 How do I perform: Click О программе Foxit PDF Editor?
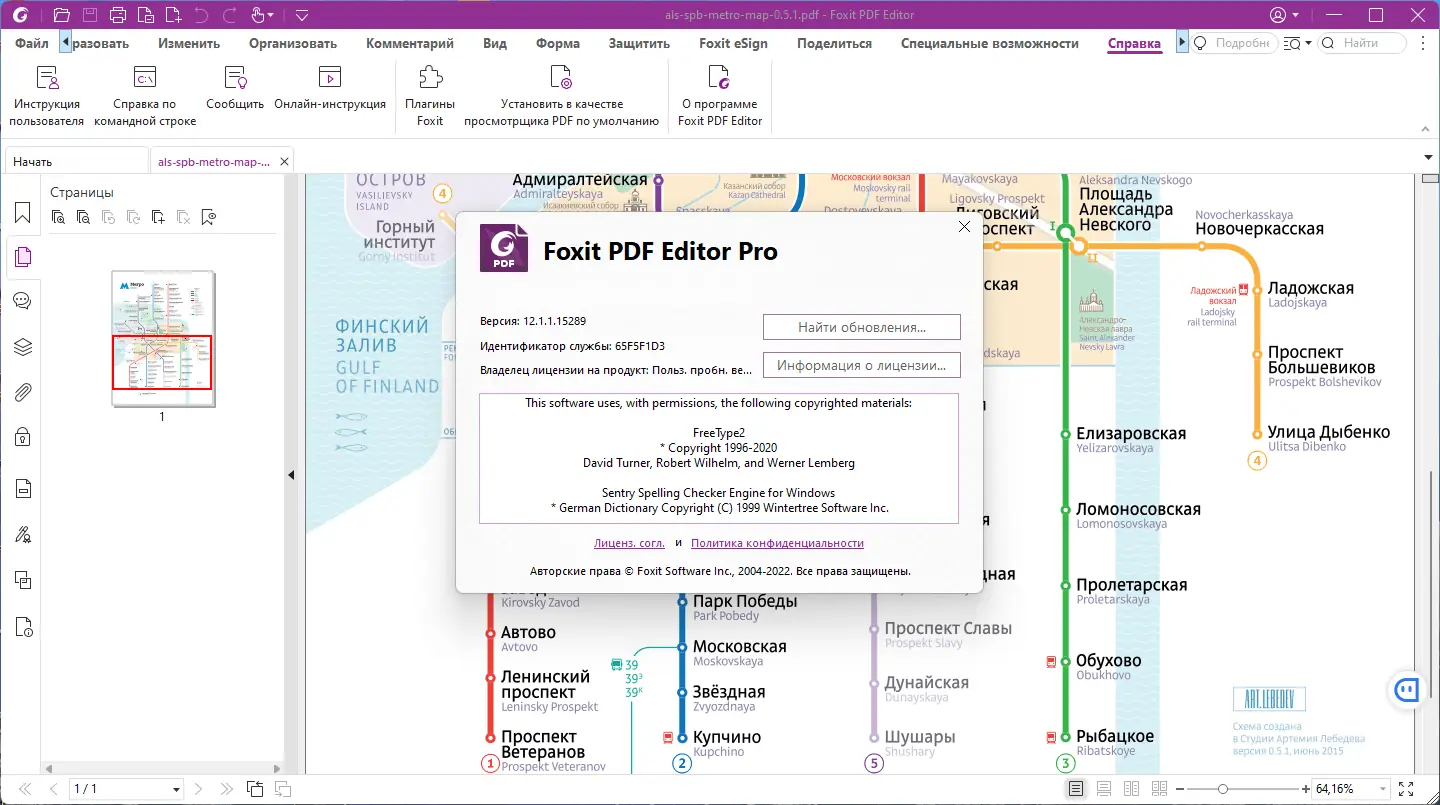coord(720,96)
